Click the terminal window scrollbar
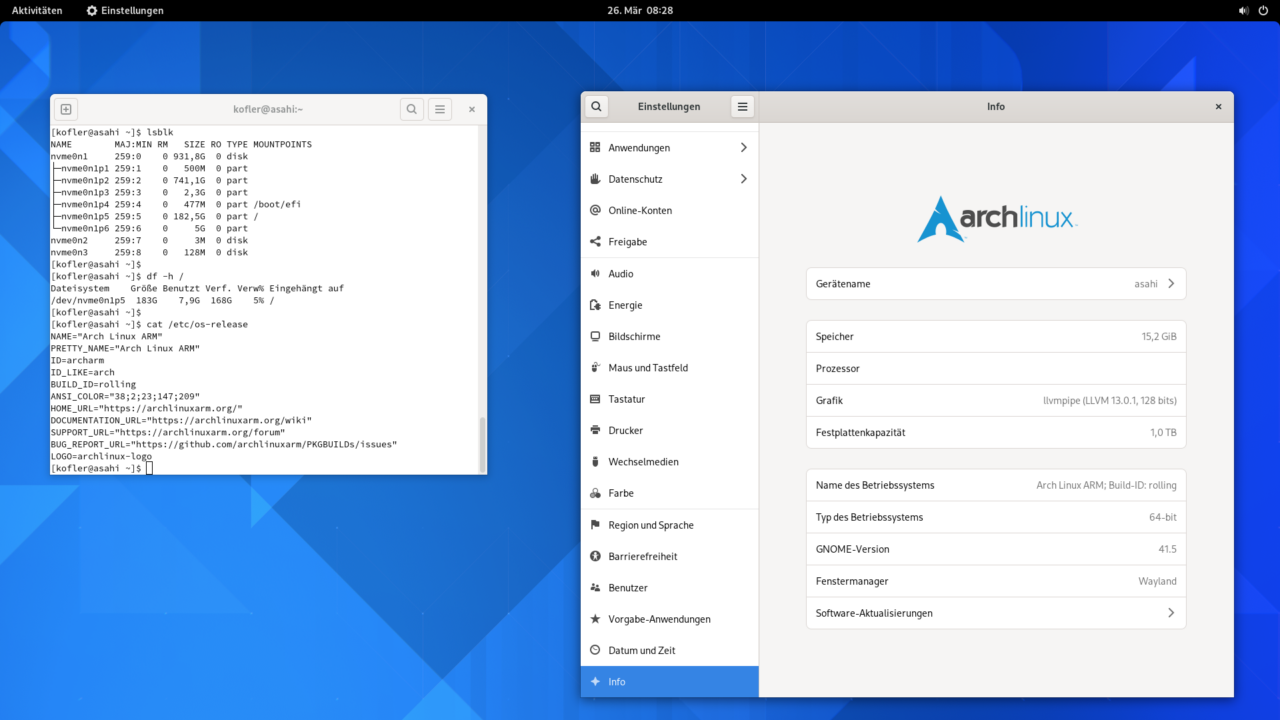Image resolution: width=1280 pixels, height=720 pixels. tap(482, 444)
